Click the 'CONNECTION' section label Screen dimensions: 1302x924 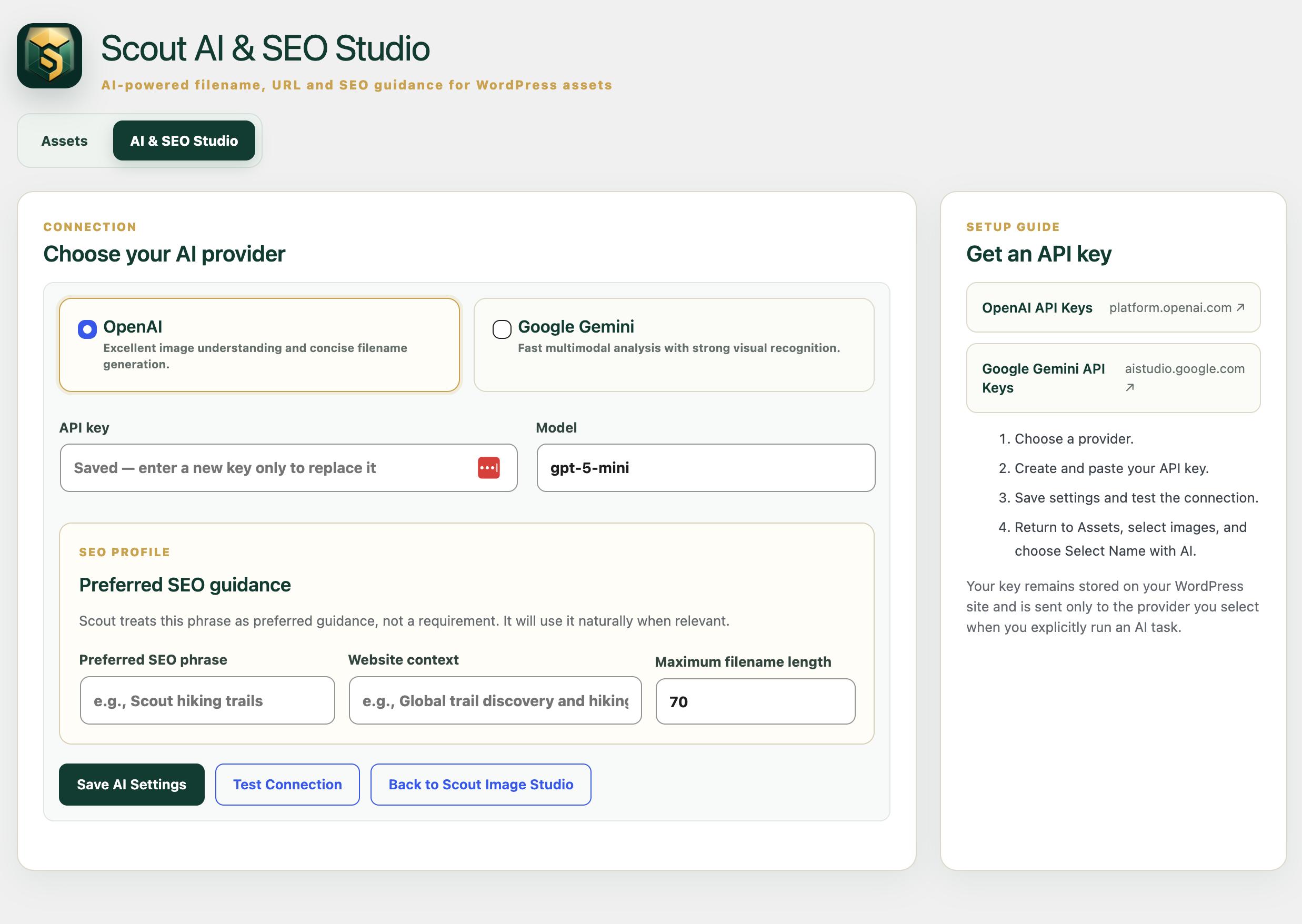(90, 226)
